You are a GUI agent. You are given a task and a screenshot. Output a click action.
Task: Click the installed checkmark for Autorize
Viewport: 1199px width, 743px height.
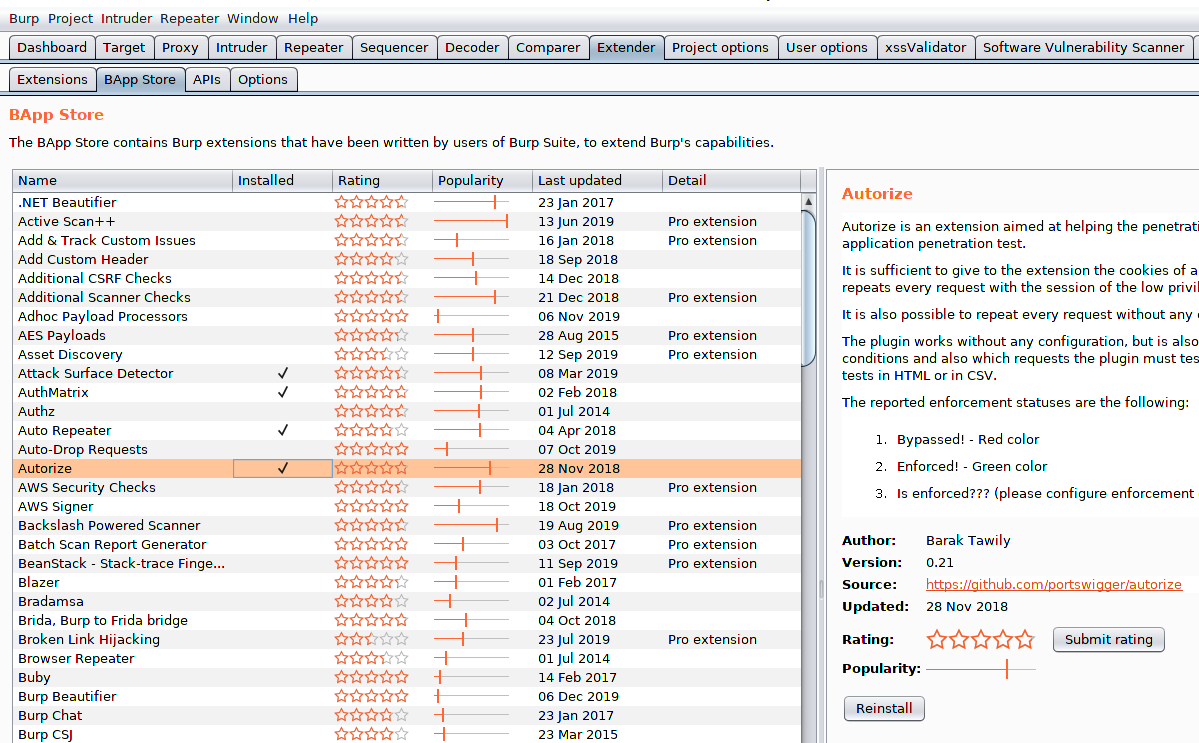(x=283, y=469)
